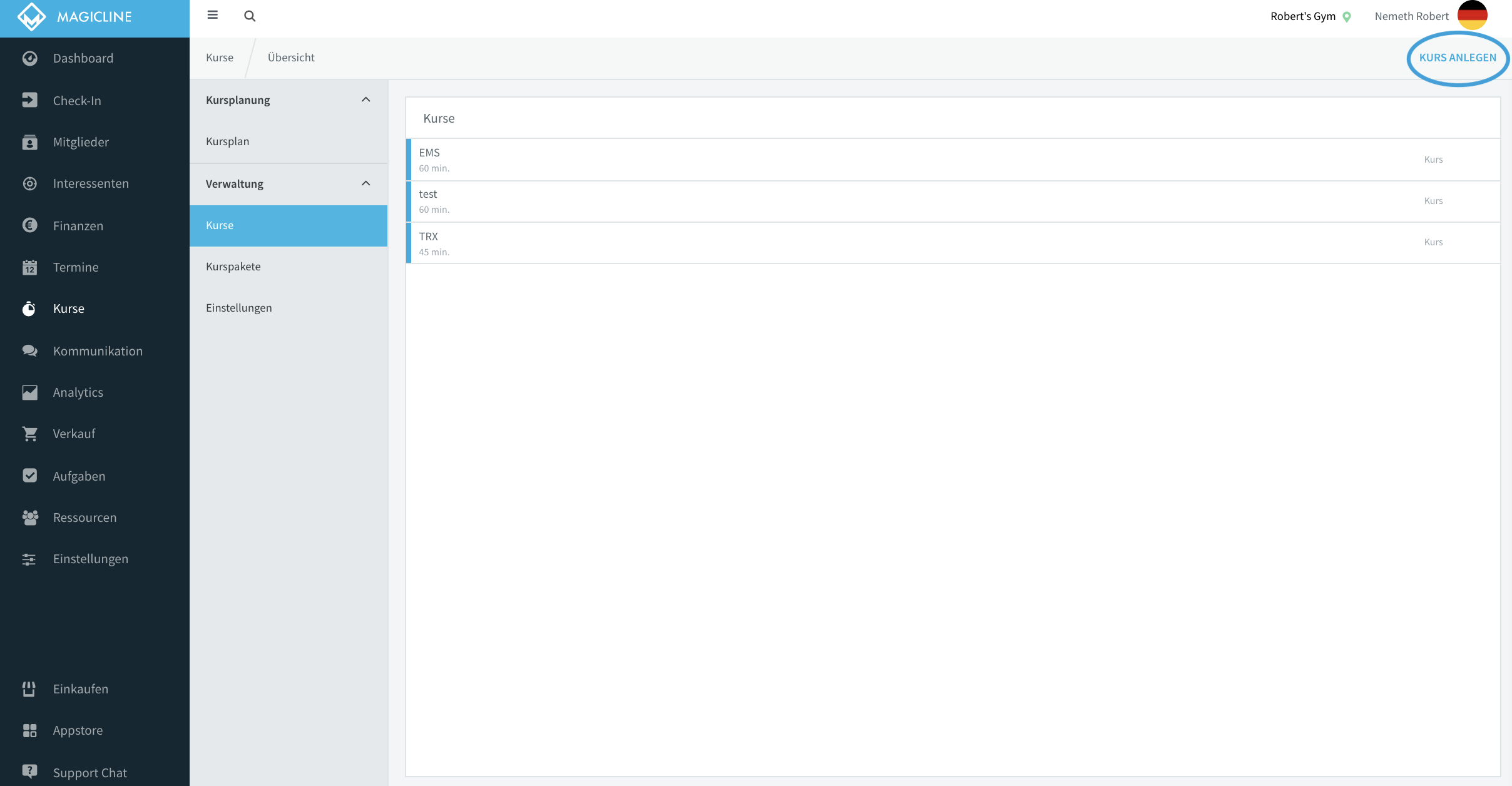Collapse the Verwaltung section chevron
The image size is (1512, 786).
coord(366,183)
